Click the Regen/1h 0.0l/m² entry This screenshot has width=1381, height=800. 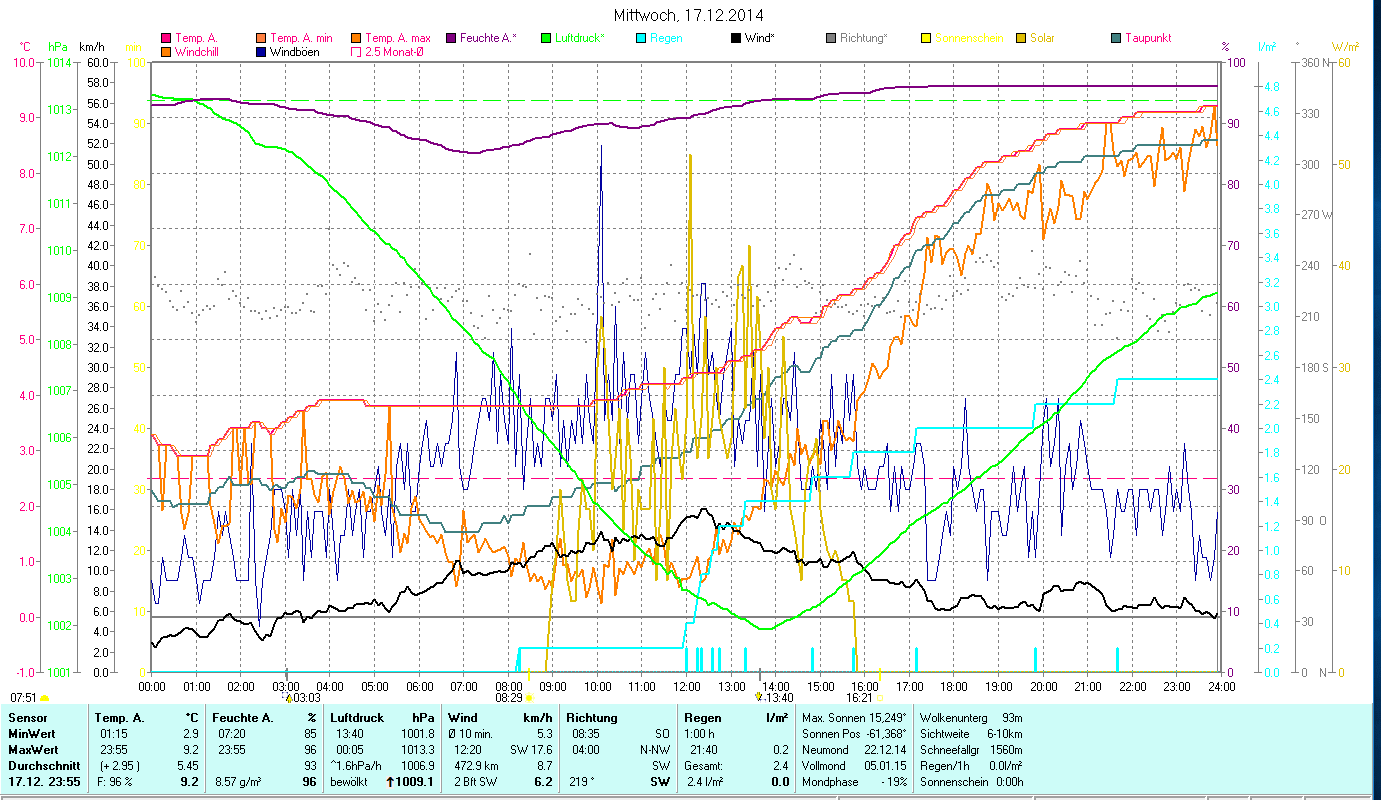(x=970, y=766)
